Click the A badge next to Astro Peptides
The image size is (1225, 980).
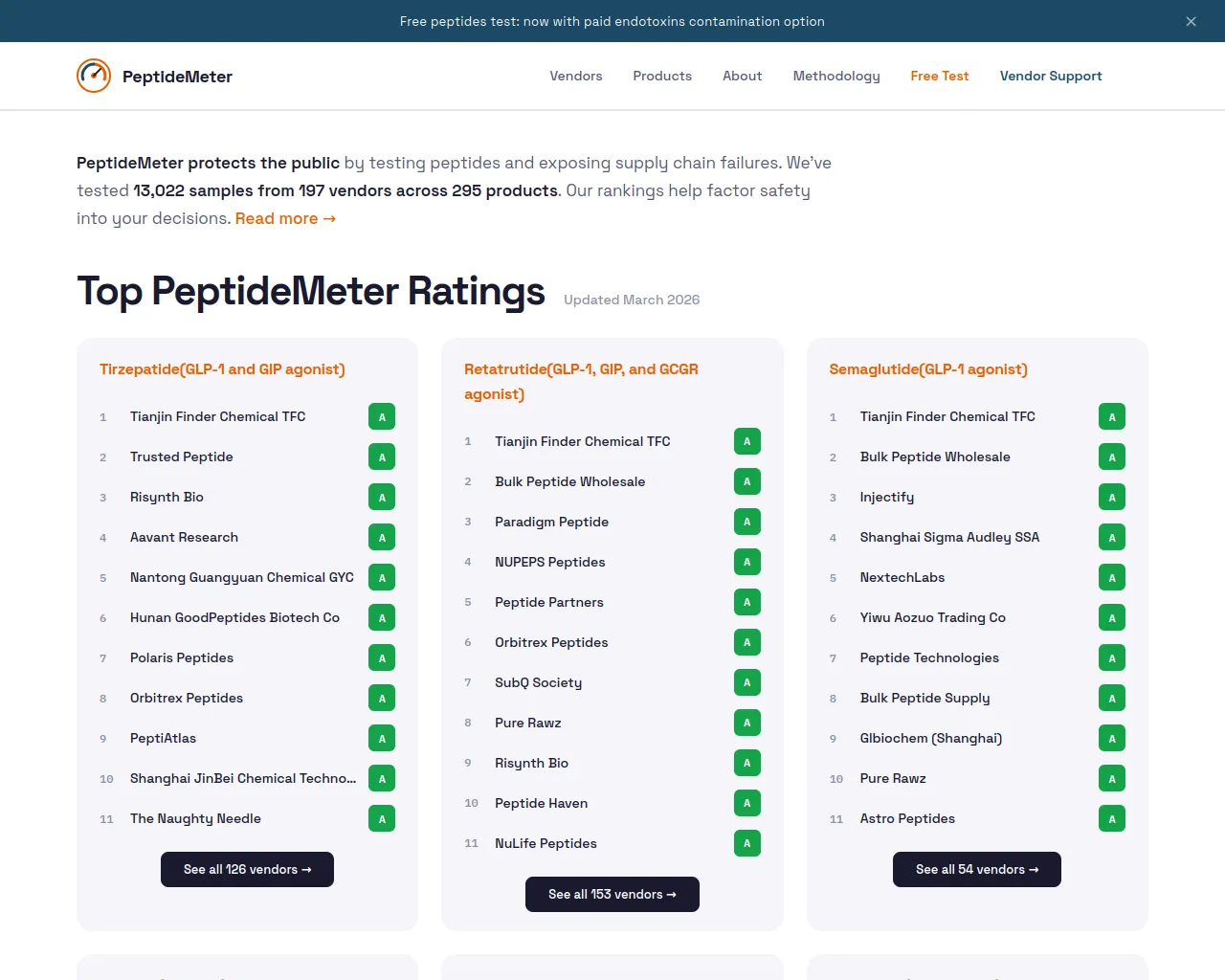click(1112, 818)
